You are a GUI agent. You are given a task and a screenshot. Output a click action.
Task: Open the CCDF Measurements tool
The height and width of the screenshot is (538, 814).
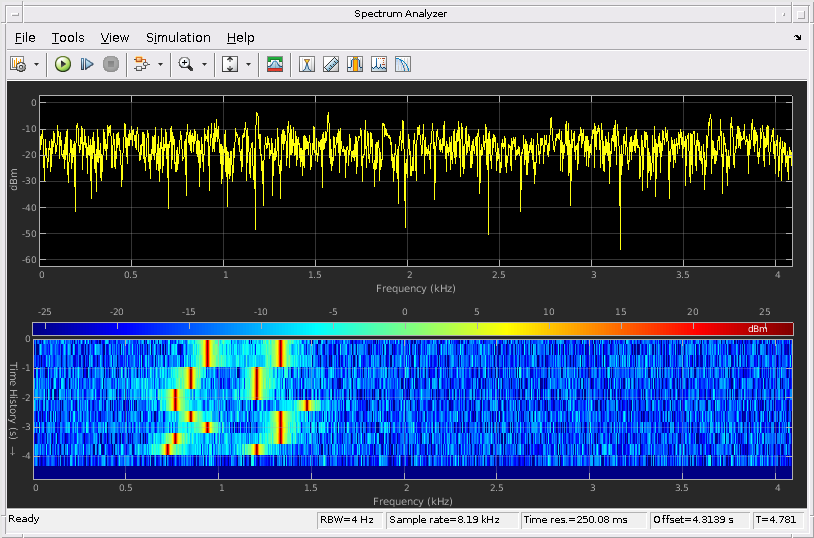(x=403, y=64)
